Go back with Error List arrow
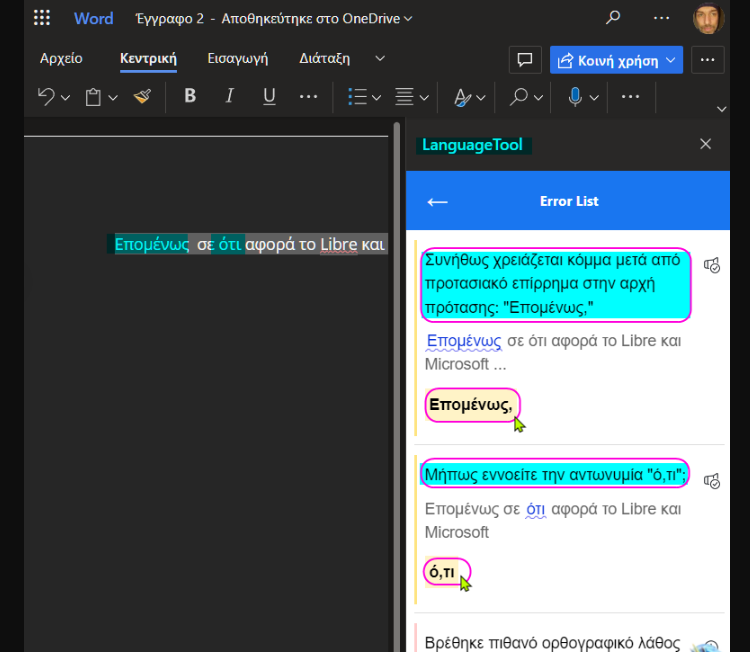 (437, 202)
